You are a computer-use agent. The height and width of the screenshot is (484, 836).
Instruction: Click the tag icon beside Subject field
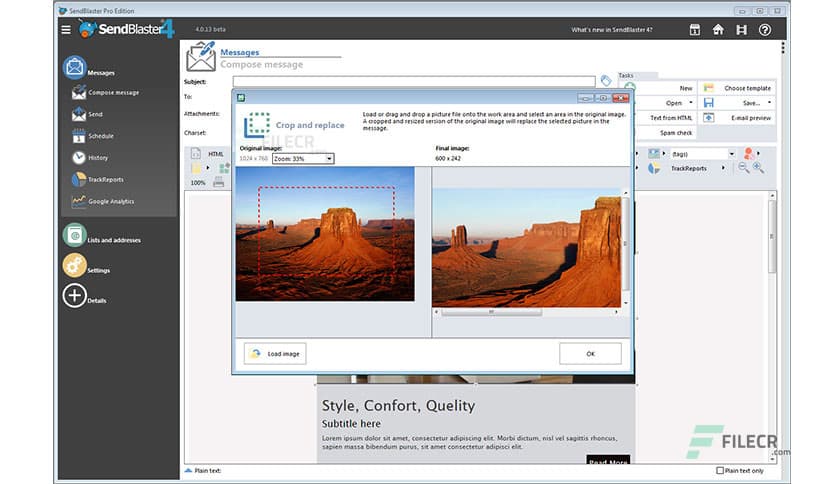[606, 80]
